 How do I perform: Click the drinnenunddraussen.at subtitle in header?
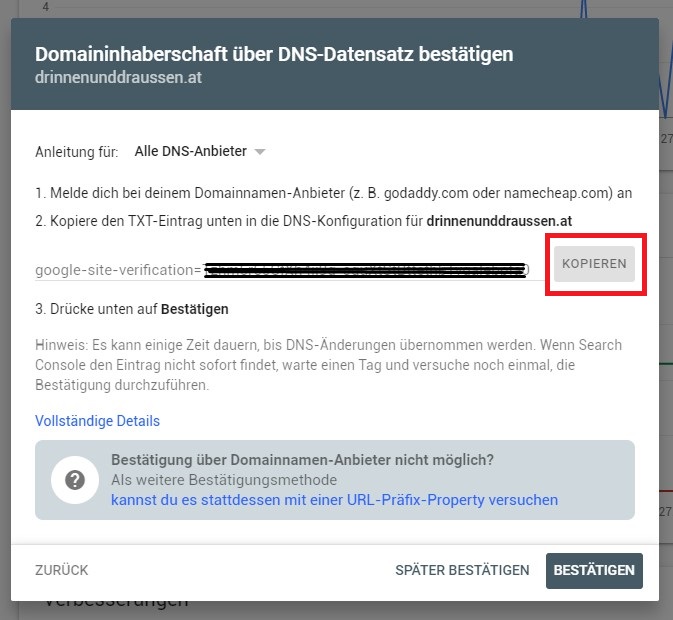(x=118, y=78)
